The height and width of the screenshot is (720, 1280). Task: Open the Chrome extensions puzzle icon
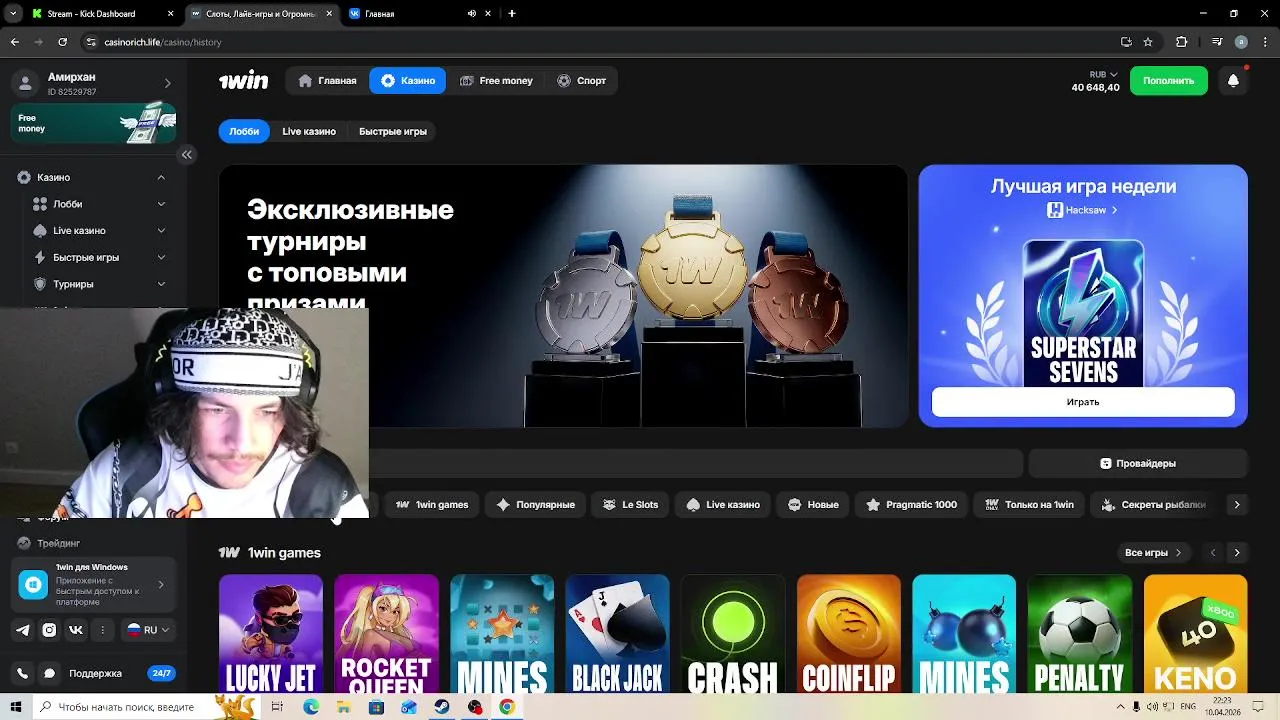pos(1182,42)
